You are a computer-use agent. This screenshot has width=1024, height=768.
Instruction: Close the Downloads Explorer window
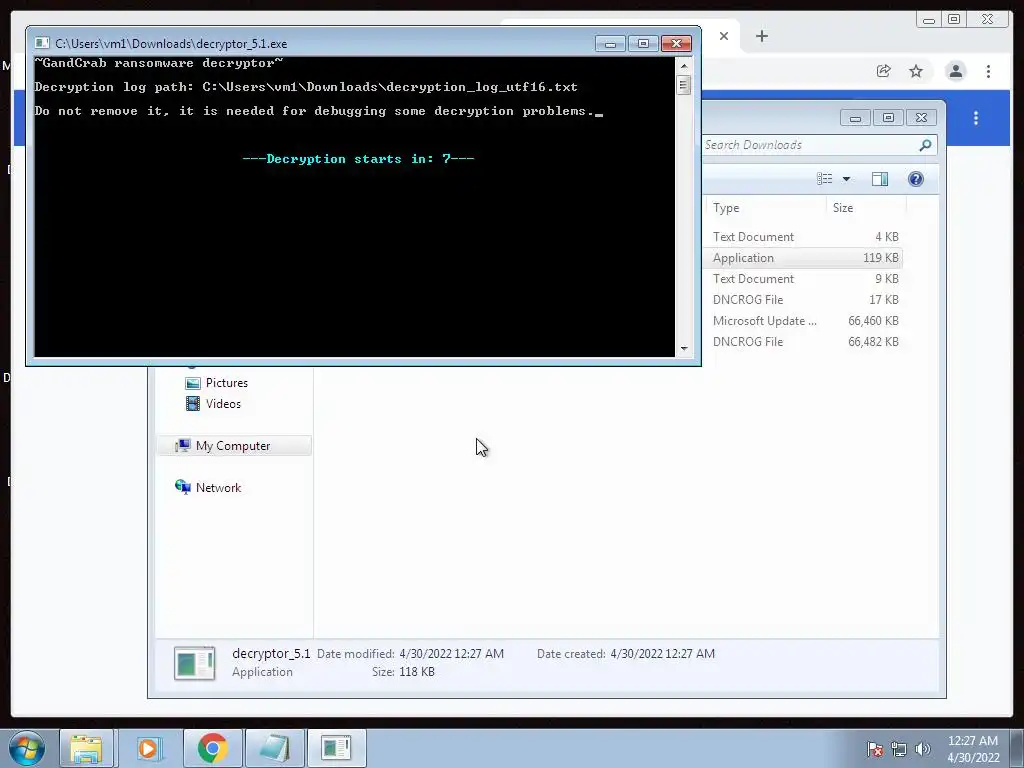(x=921, y=118)
